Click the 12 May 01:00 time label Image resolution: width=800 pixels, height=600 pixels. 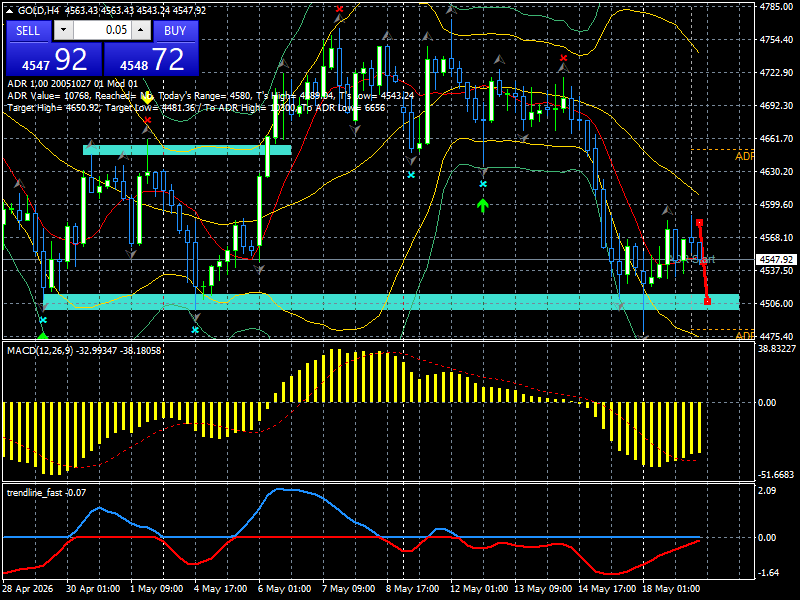pos(481,589)
